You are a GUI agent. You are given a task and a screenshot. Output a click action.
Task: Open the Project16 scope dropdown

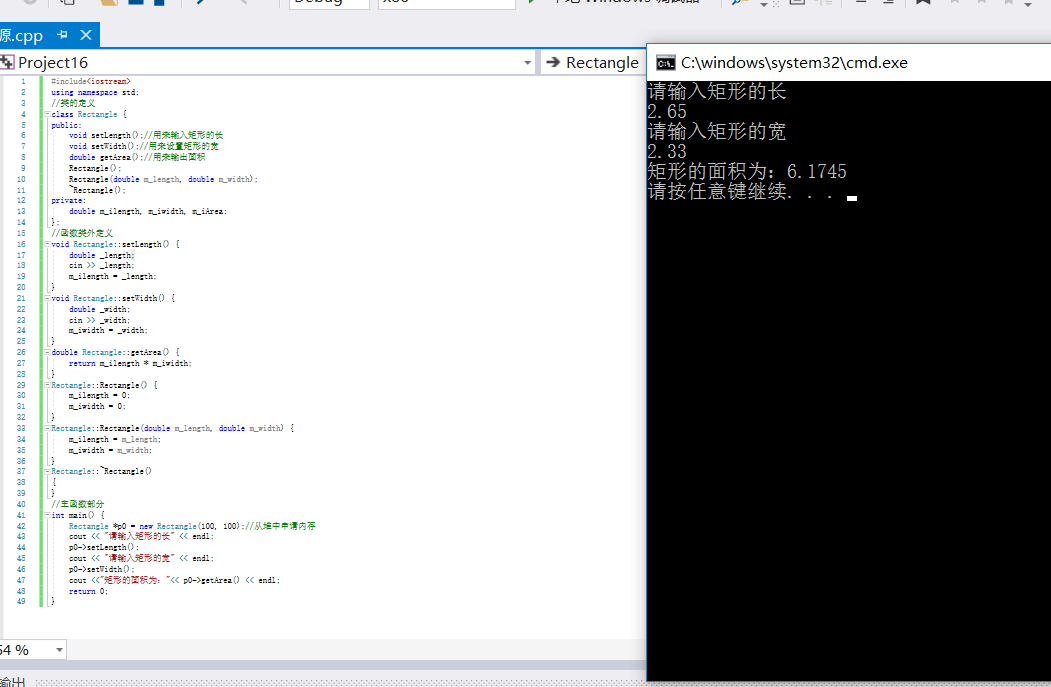click(x=528, y=63)
